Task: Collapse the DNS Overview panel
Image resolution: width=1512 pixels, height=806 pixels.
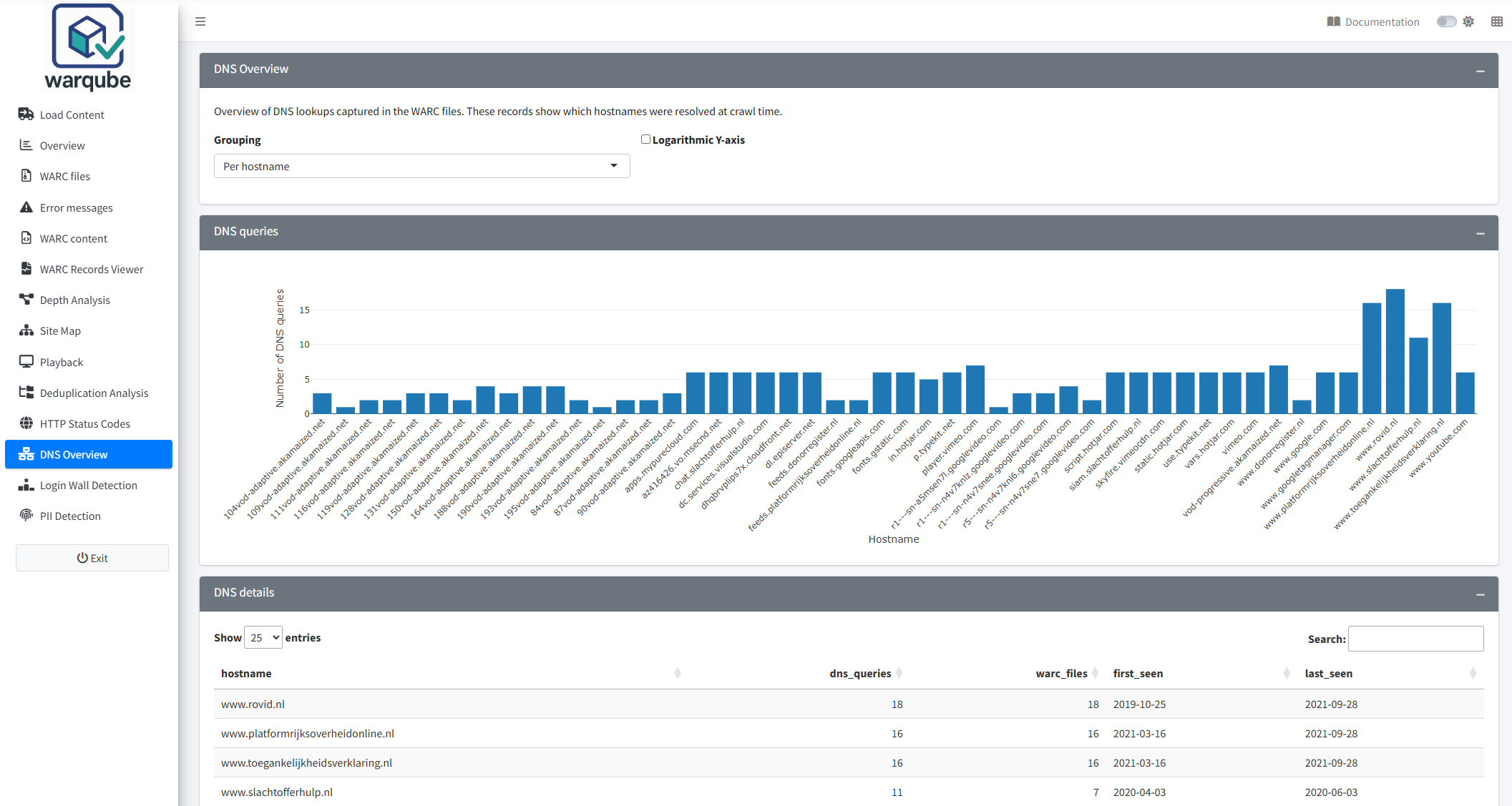Action: coord(1481,70)
